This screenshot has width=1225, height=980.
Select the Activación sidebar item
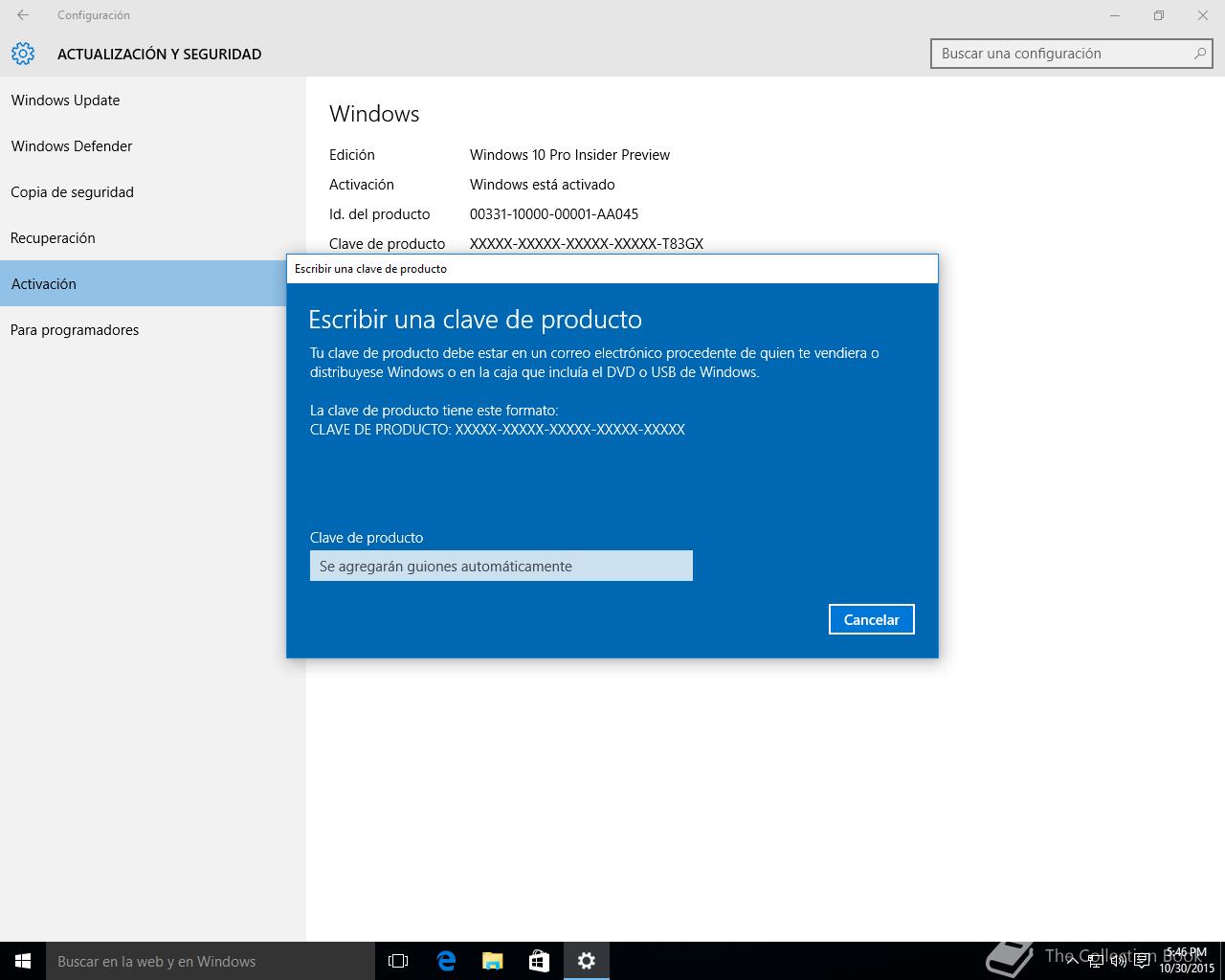point(144,283)
